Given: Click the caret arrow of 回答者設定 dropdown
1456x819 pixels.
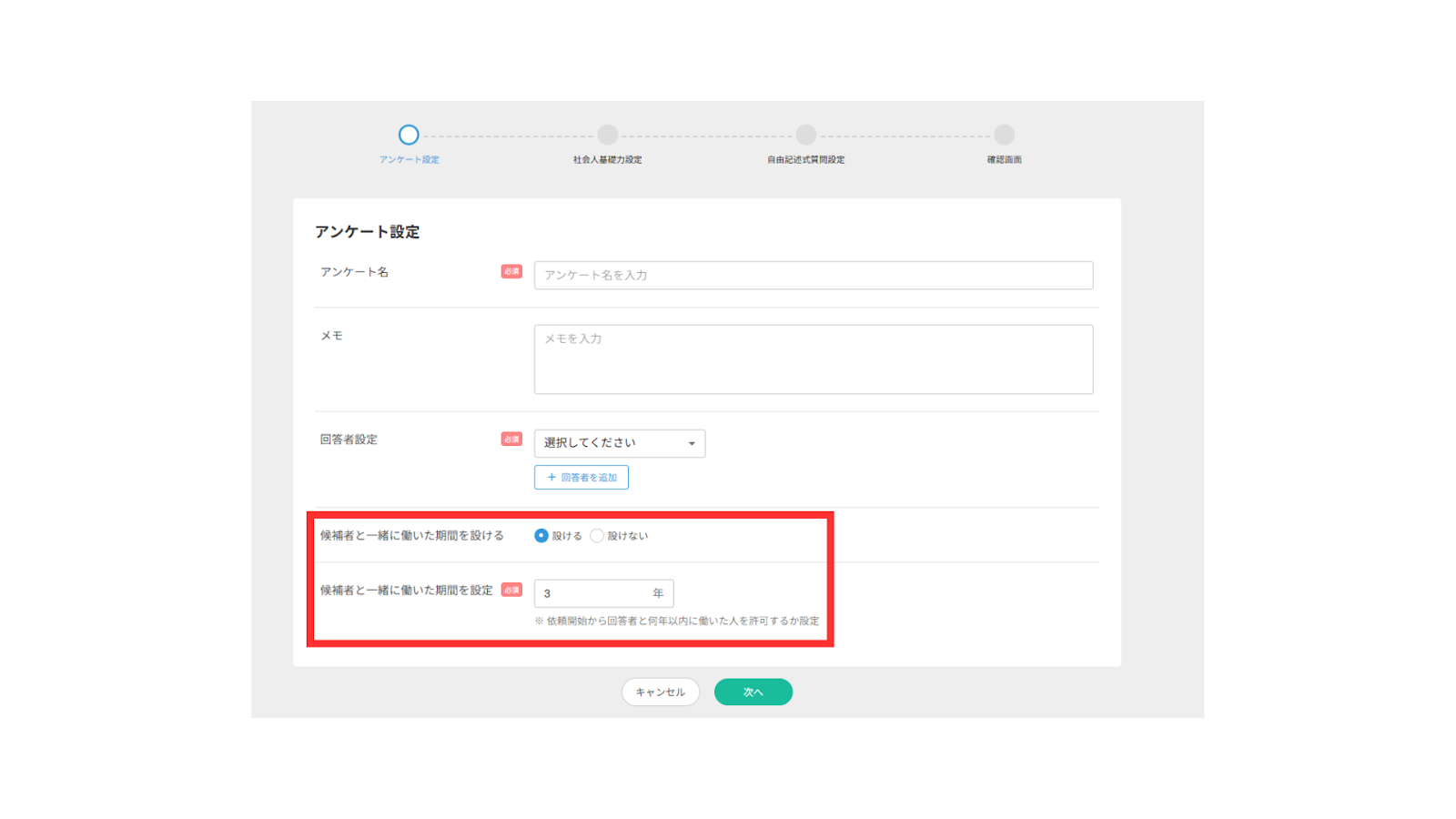Looking at the screenshot, I should point(692,444).
